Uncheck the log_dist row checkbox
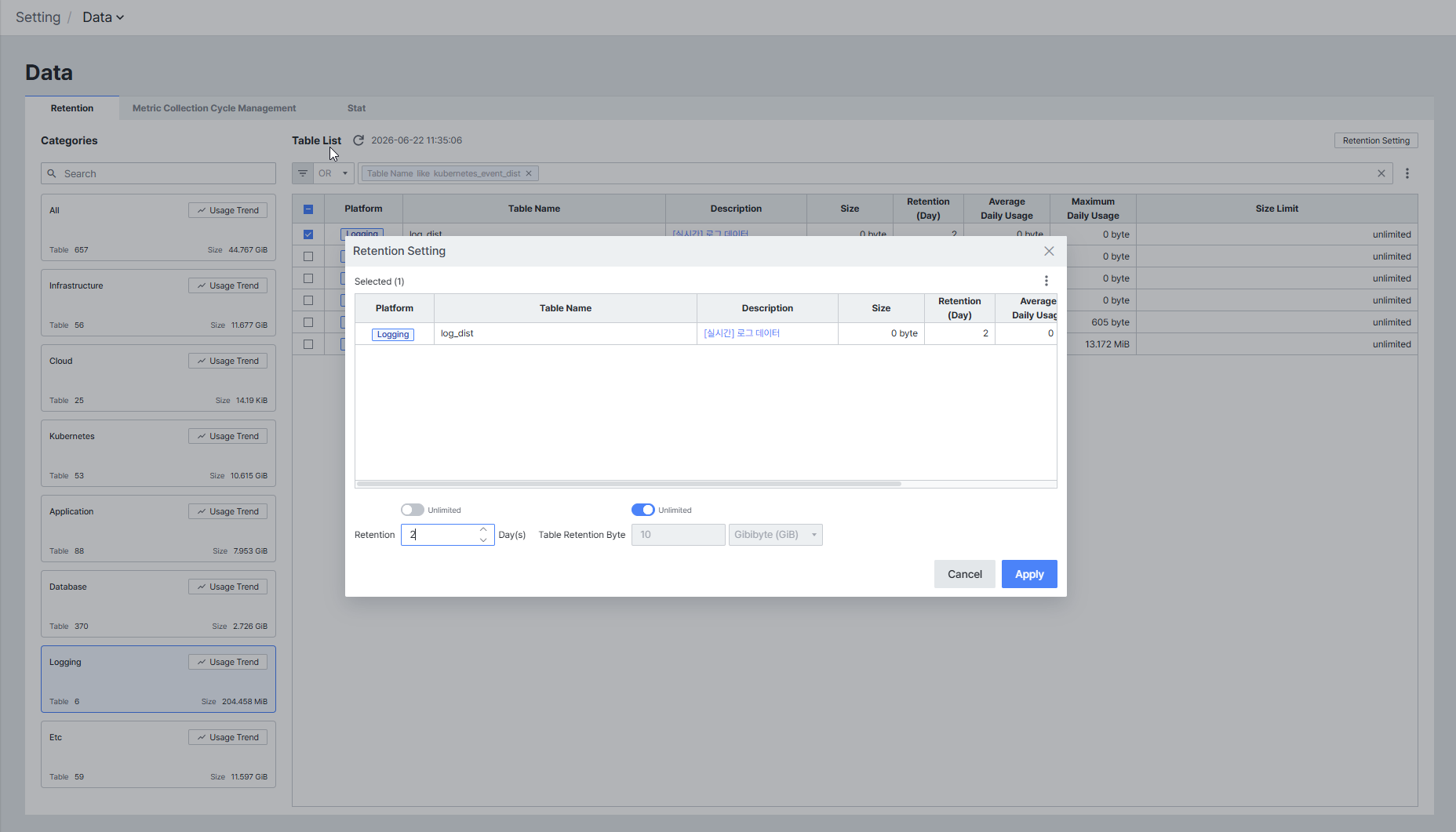Image resolution: width=1456 pixels, height=832 pixels. pos(308,234)
